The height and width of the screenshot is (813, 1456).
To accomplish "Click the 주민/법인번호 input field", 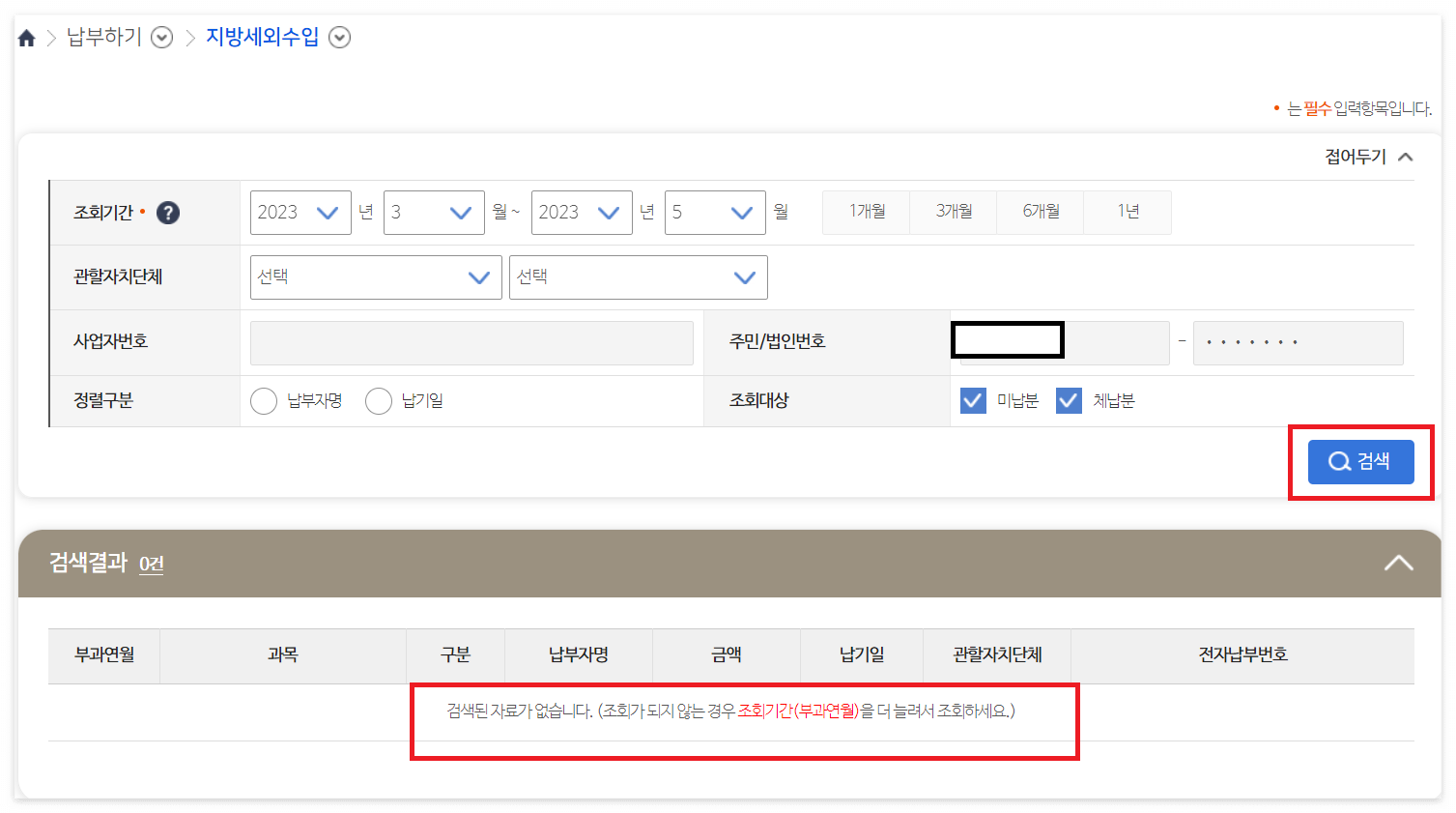I will (x=1007, y=339).
